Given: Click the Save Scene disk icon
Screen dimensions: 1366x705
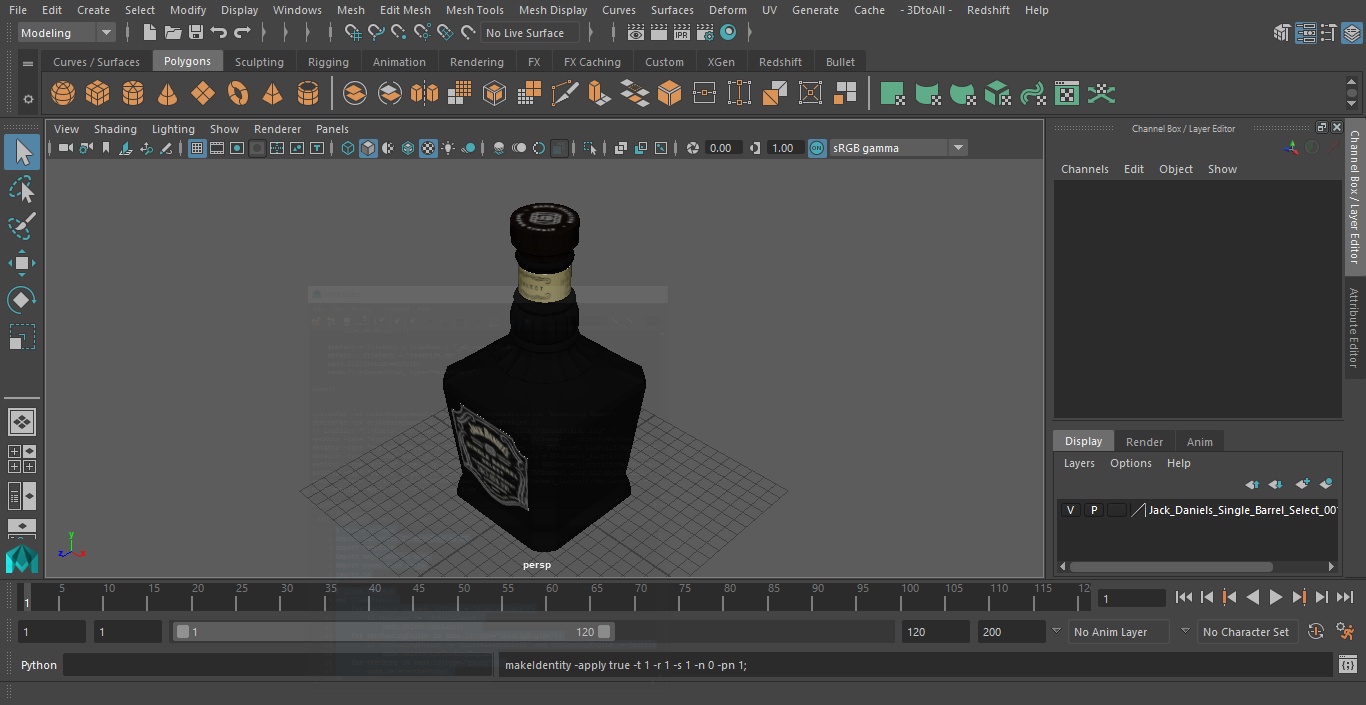Looking at the screenshot, I should point(196,33).
